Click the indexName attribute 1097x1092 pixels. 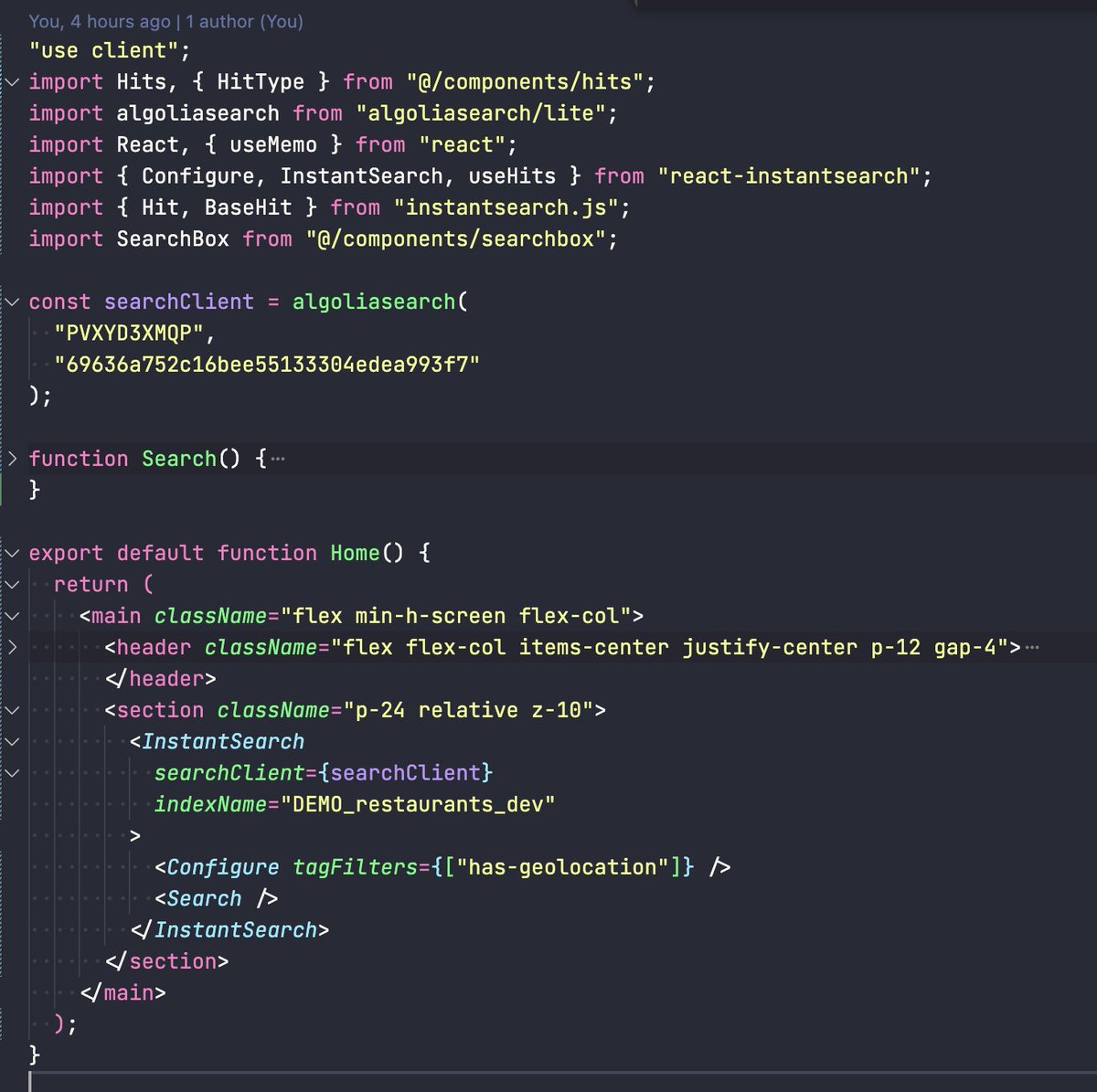click(210, 804)
